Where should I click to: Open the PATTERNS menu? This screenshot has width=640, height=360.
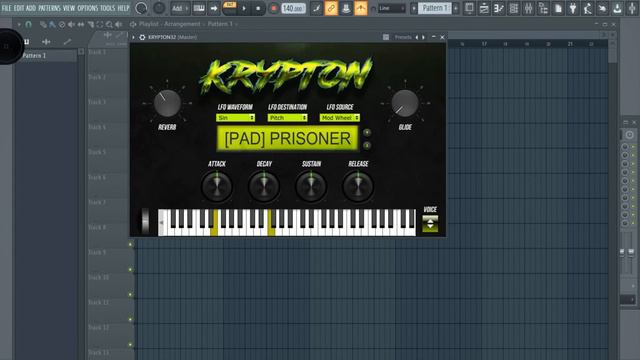(x=49, y=8)
